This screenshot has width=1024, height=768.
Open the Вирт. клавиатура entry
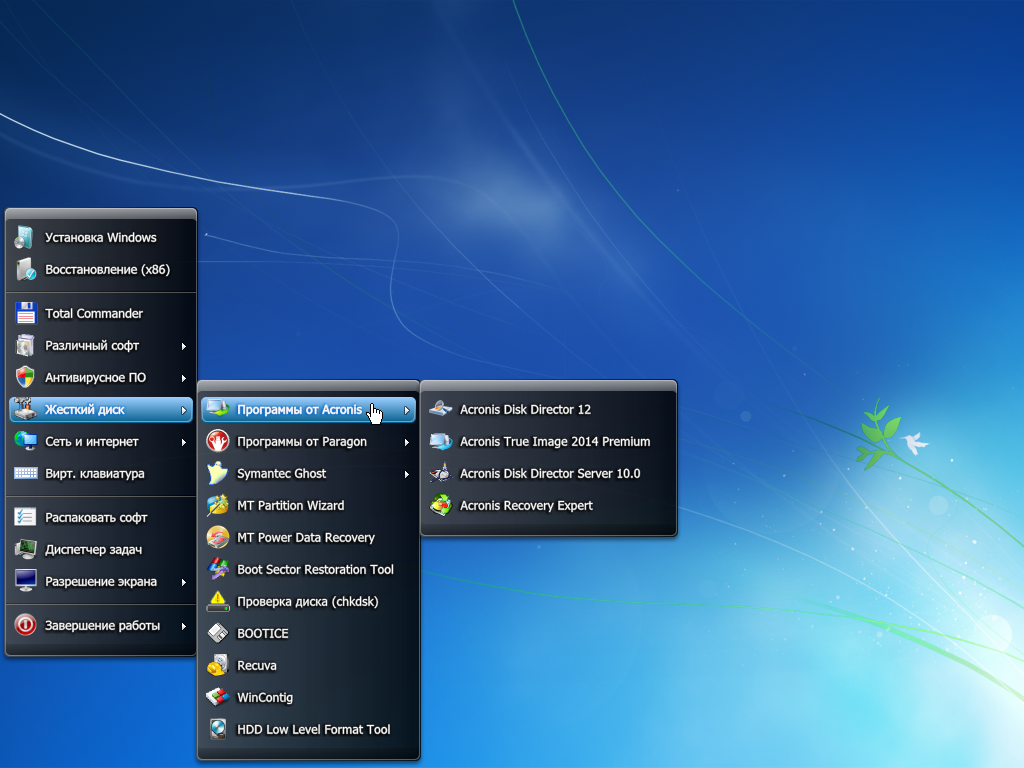click(x=101, y=473)
